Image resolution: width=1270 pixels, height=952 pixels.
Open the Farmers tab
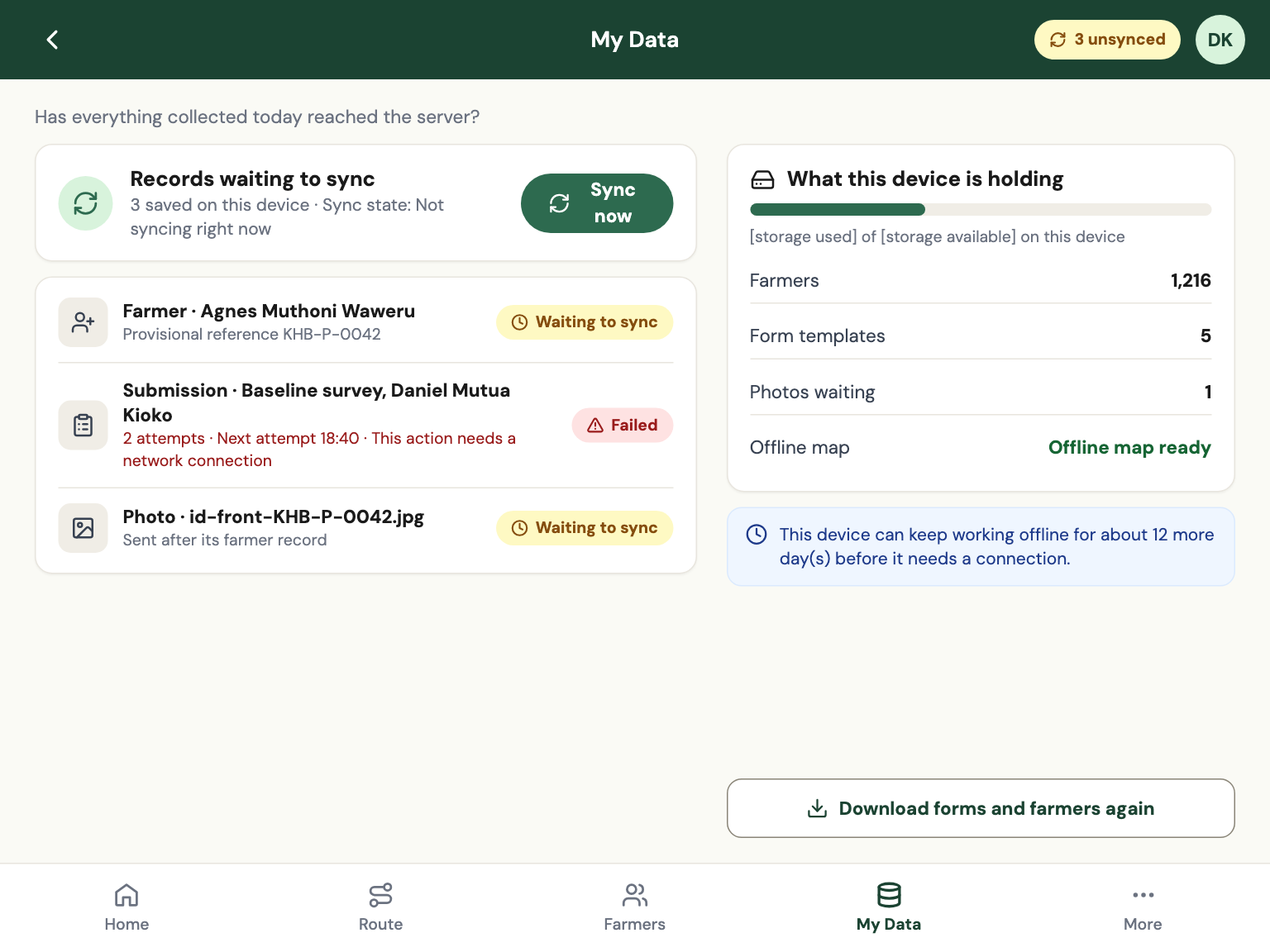(x=634, y=907)
